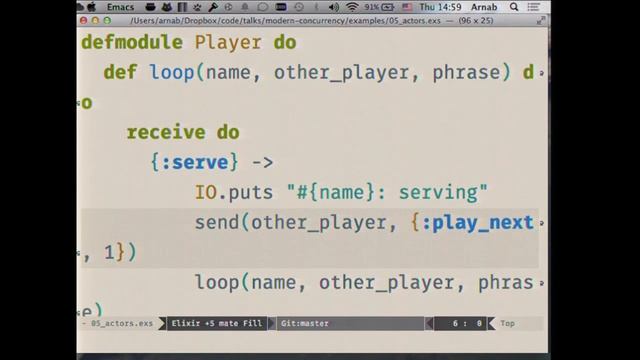Open the Arnab user menu
Screen dimensions: 640x360
[x=484, y=7]
